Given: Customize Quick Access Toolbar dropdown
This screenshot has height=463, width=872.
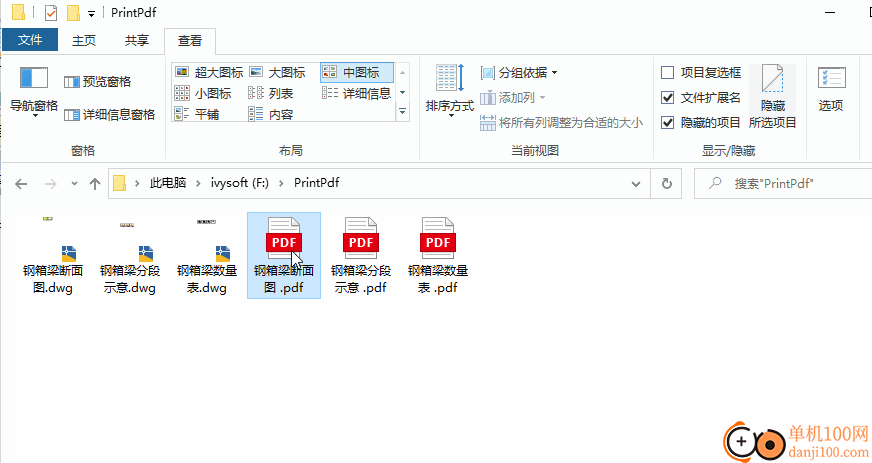Looking at the screenshot, I should [91, 14].
